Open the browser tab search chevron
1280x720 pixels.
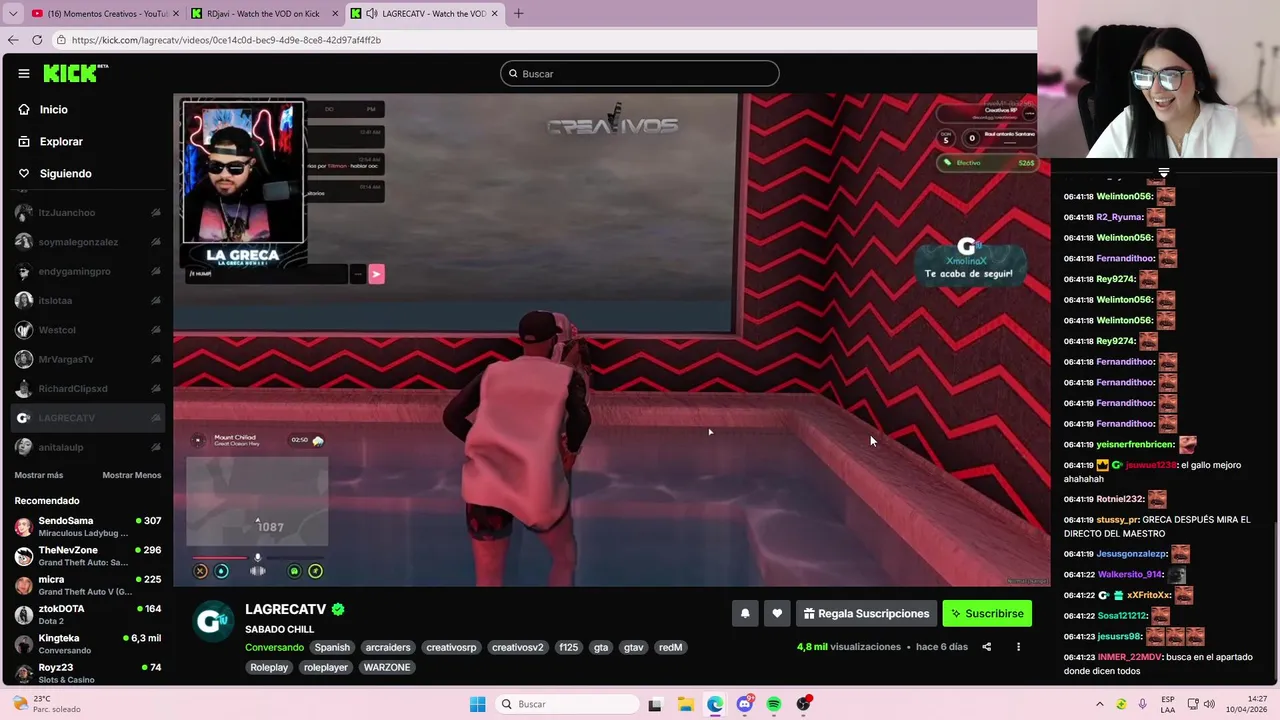click(x=13, y=14)
